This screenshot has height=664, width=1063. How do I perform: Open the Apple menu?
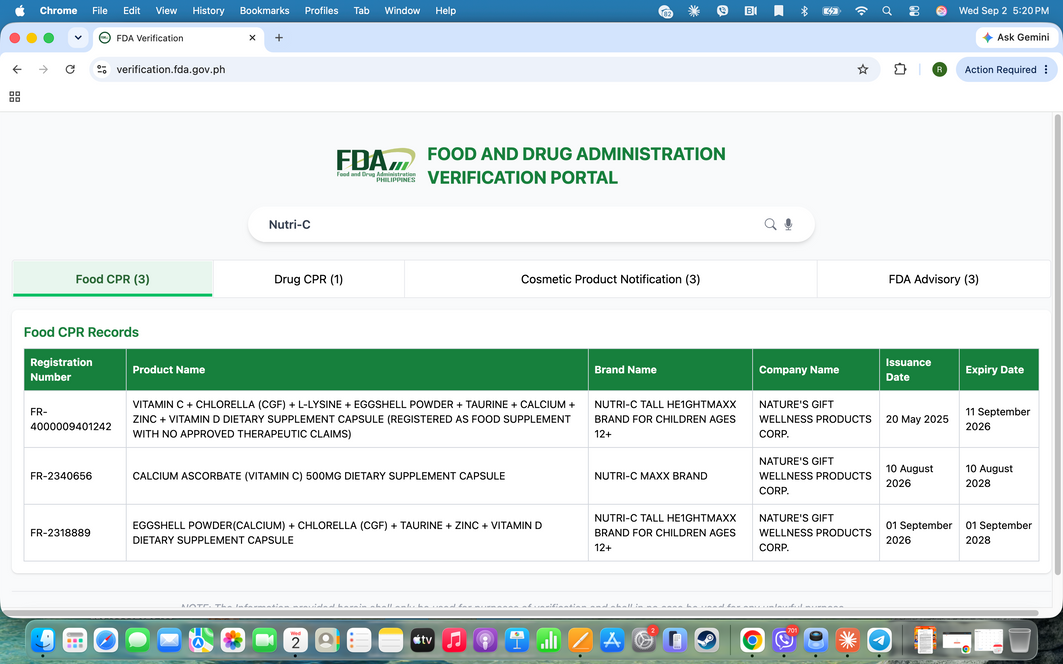[20, 11]
